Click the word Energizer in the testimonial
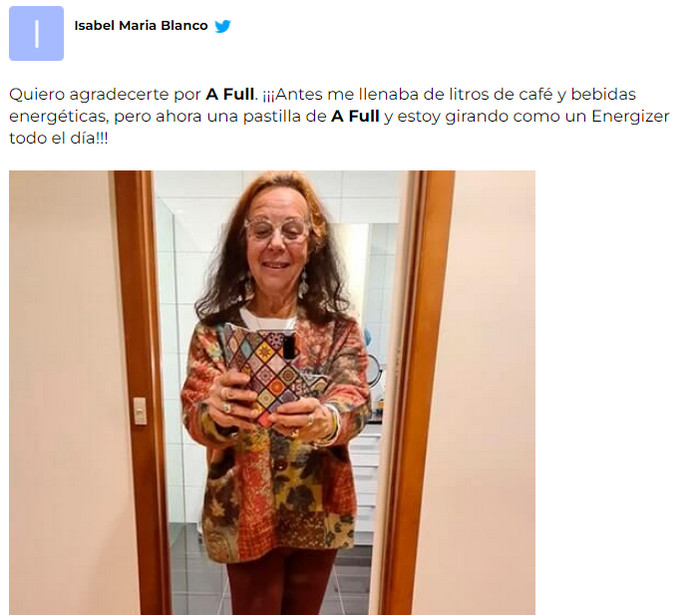This screenshot has width=700, height=615. pos(630,116)
